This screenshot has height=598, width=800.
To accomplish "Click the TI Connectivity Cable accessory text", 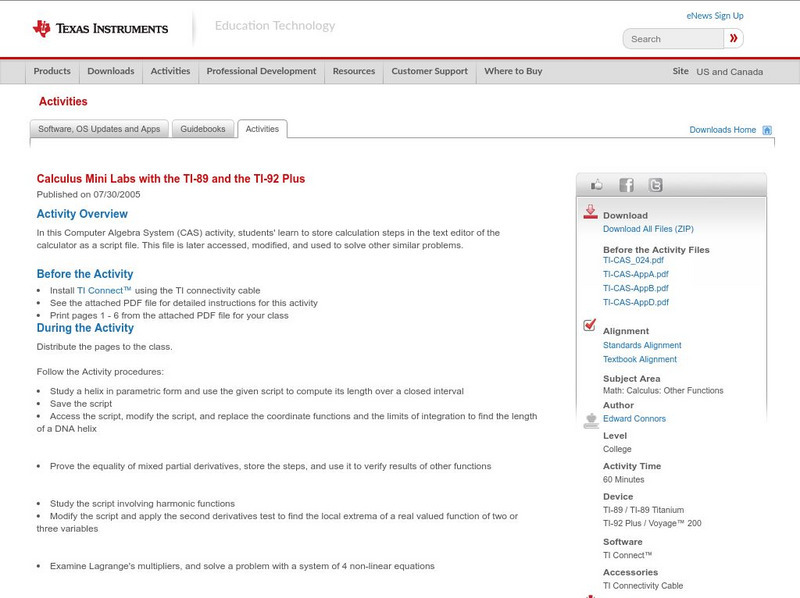I will pyautogui.click(x=643, y=586).
